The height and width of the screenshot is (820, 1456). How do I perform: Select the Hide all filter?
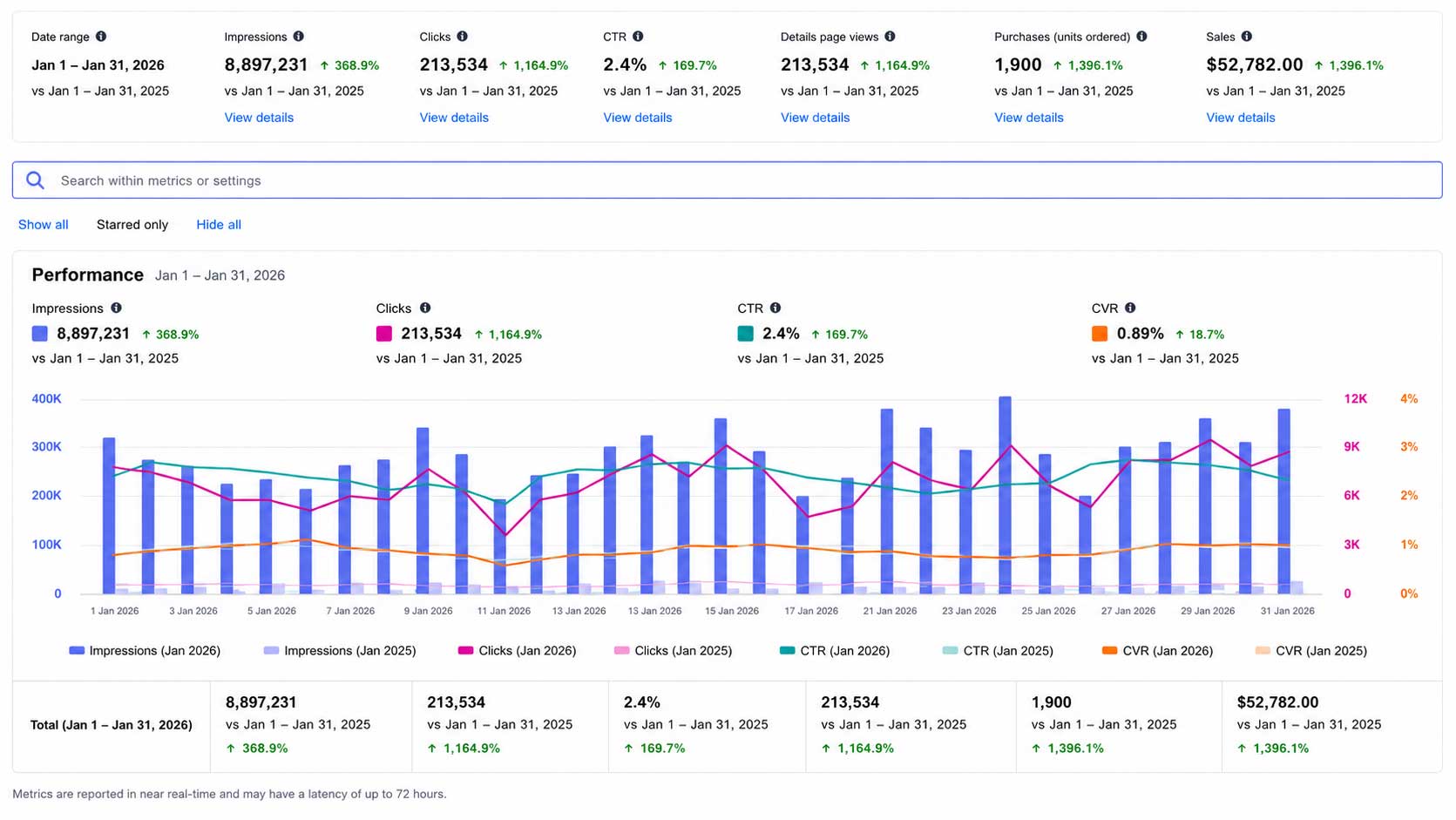[x=219, y=225]
